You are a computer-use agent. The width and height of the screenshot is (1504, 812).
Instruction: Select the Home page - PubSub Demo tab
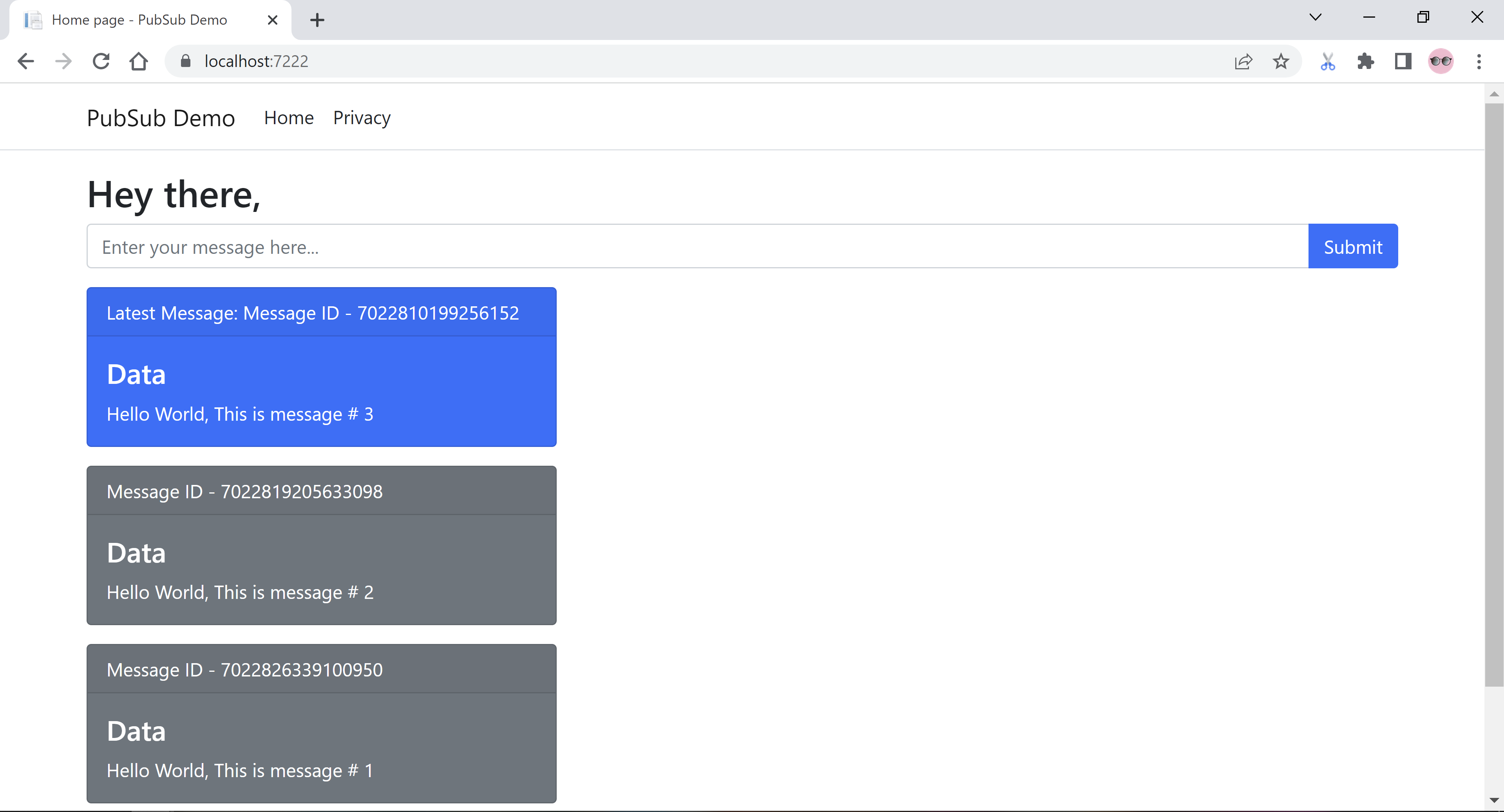pos(150,20)
